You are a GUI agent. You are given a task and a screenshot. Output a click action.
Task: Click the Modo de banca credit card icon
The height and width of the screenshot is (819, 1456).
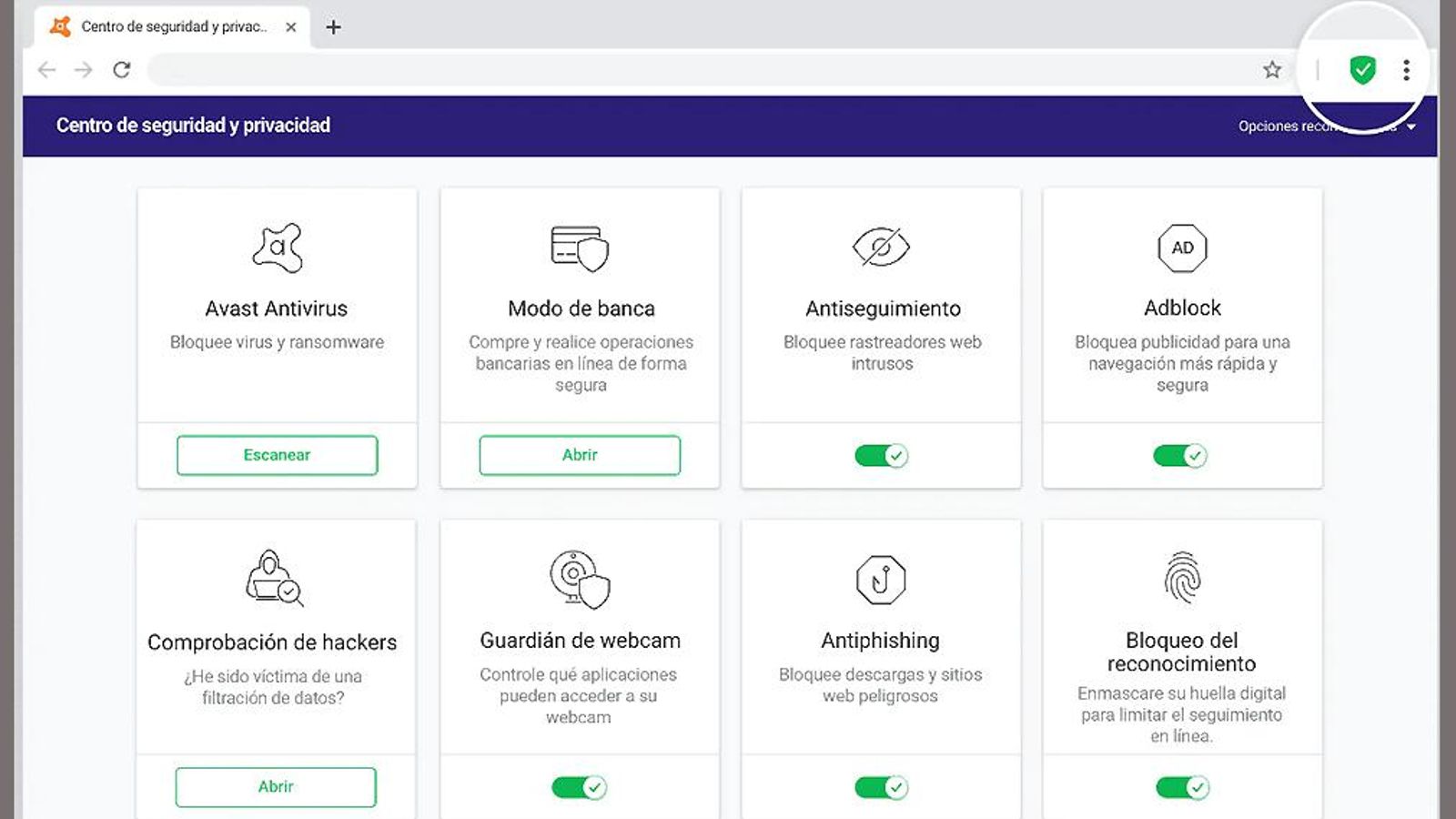tap(579, 248)
